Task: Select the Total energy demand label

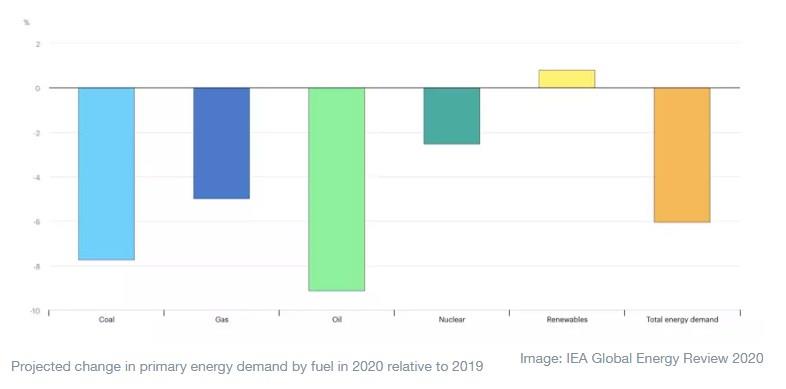Action: pos(682,319)
